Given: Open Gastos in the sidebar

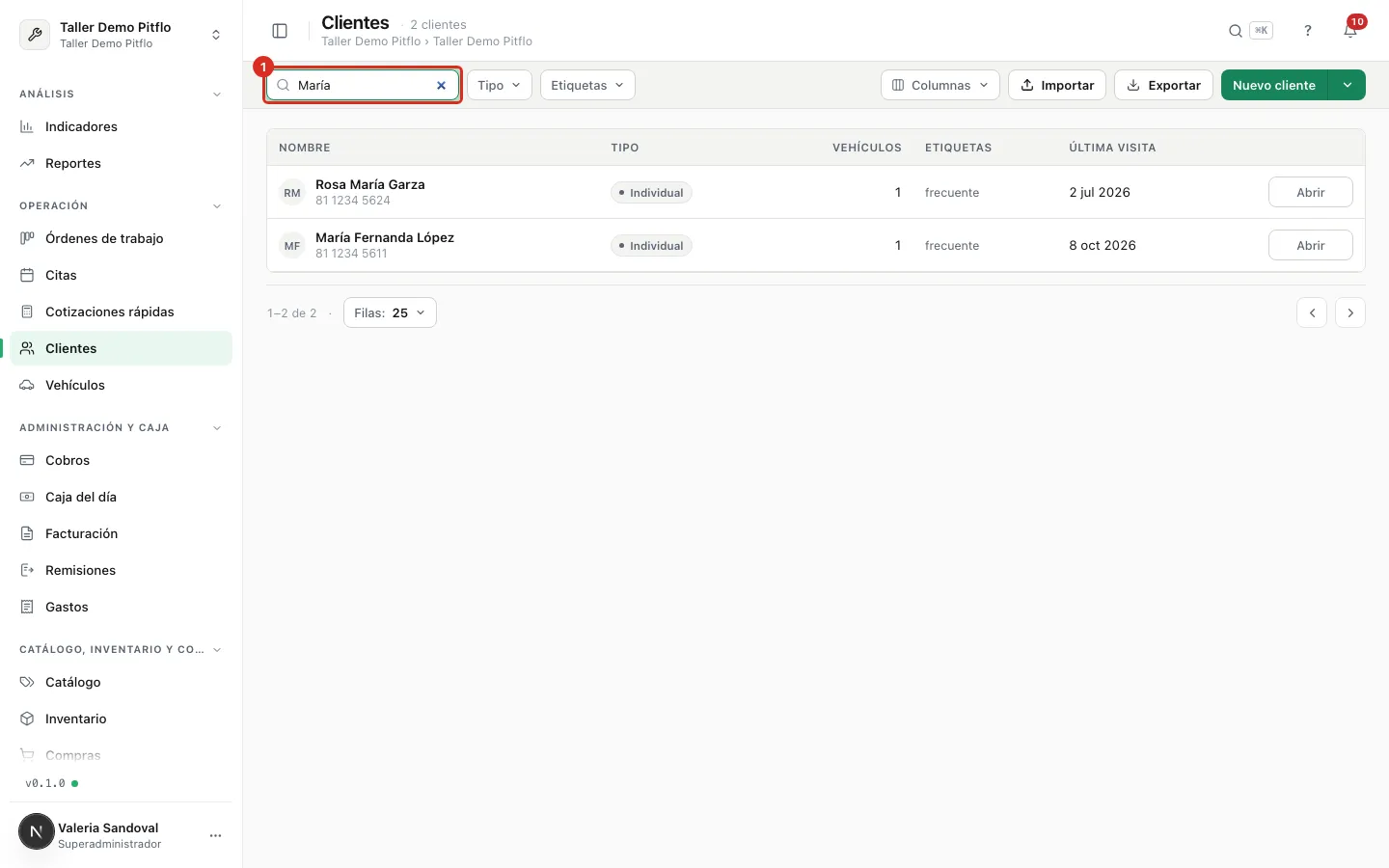Looking at the screenshot, I should (122, 607).
